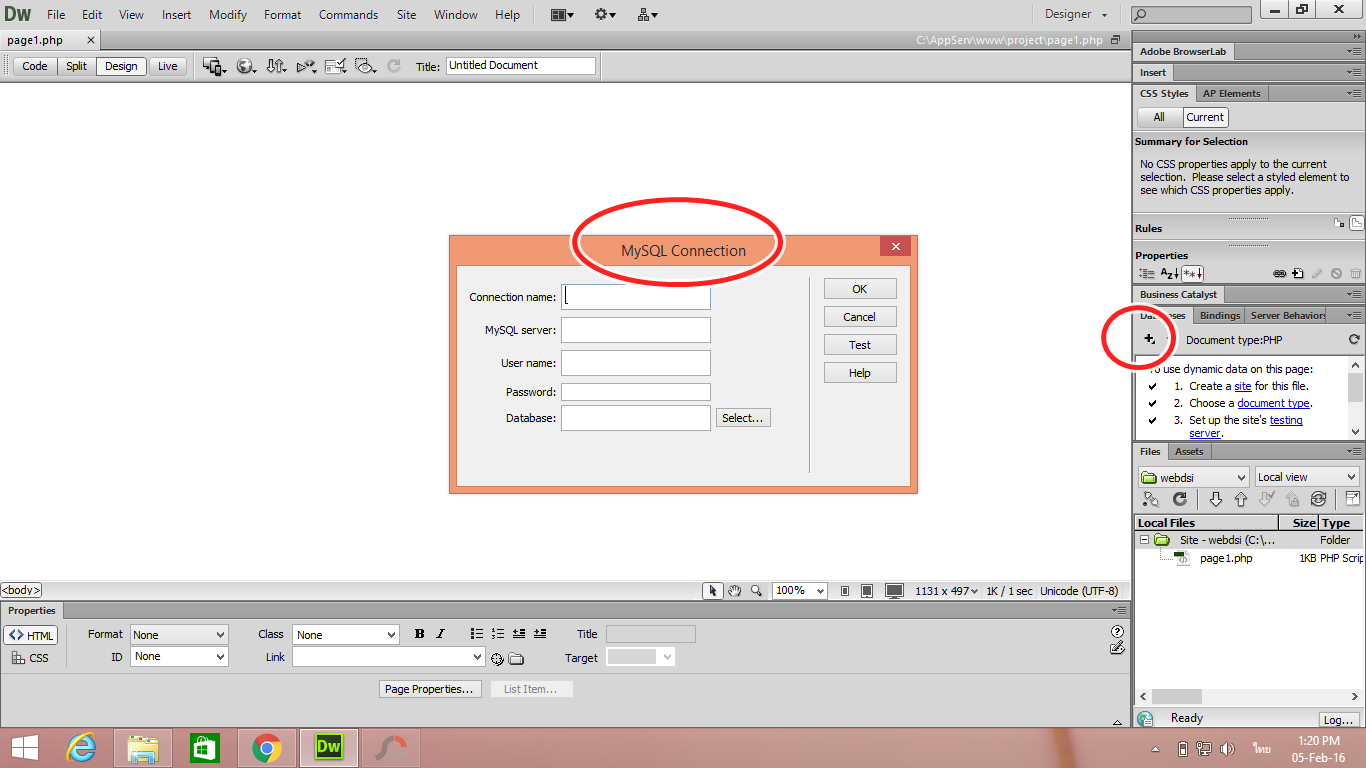This screenshot has height=768, width=1366.
Task: Open the ID dropdown
Action: point(179,657)
